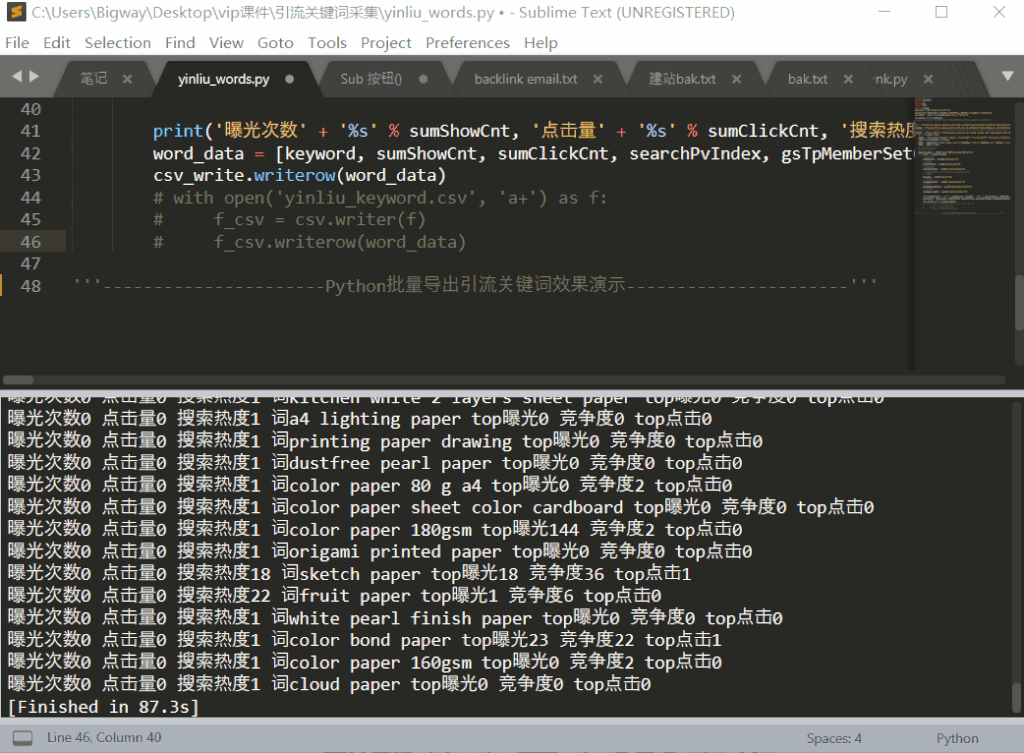Image resolution: width=1024 pixels, height=753 pixels.
Task: Close the 建站bak.txt tab
Action: coord(737,79)
